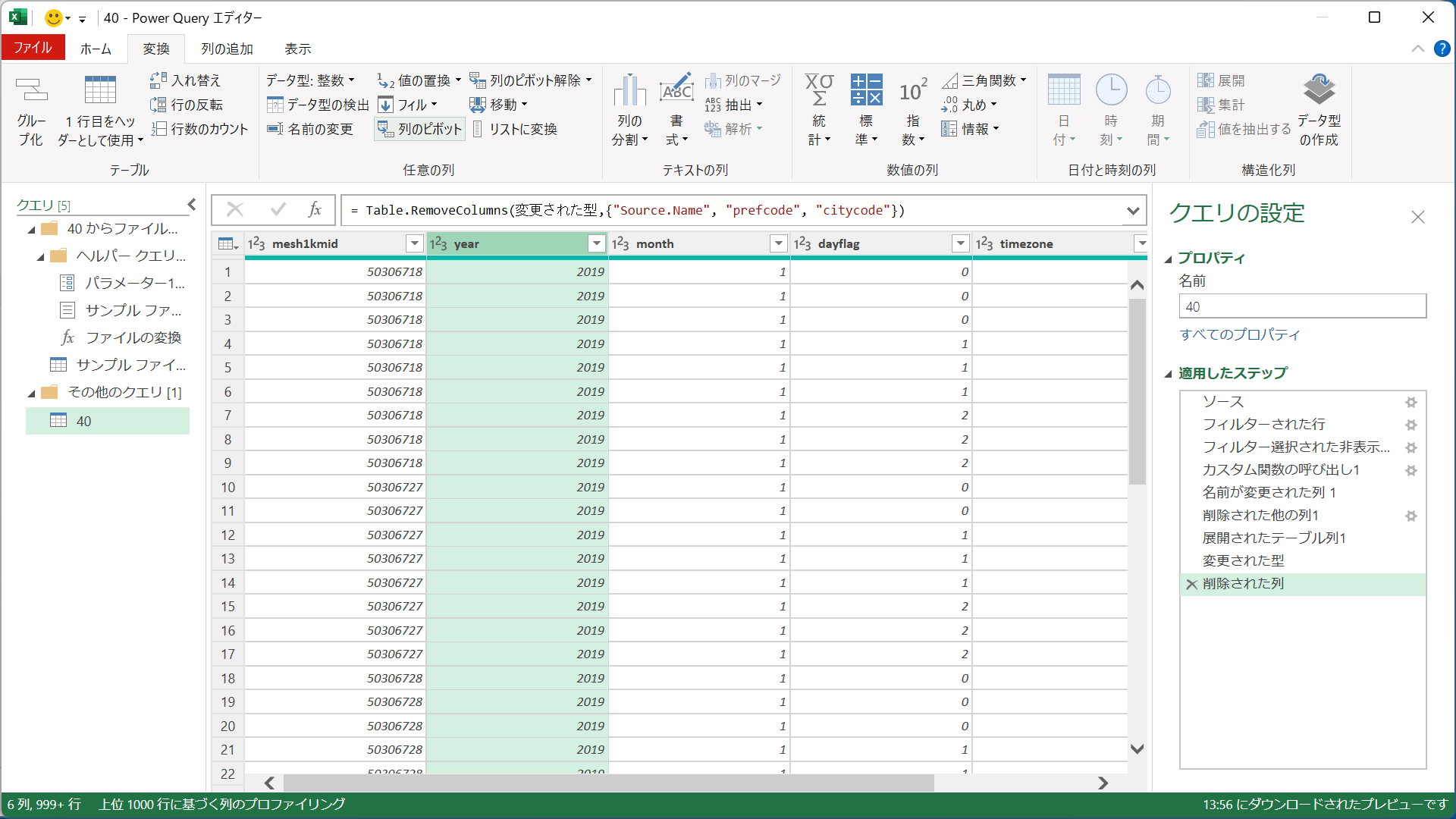
Task: Collapse the その他のクエリ folder
Action: (x=32, y=393)
